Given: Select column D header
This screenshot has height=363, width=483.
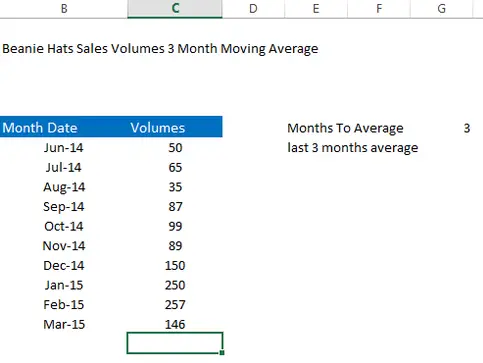Looking at the screenshot, I should click(x=253, y=9).
